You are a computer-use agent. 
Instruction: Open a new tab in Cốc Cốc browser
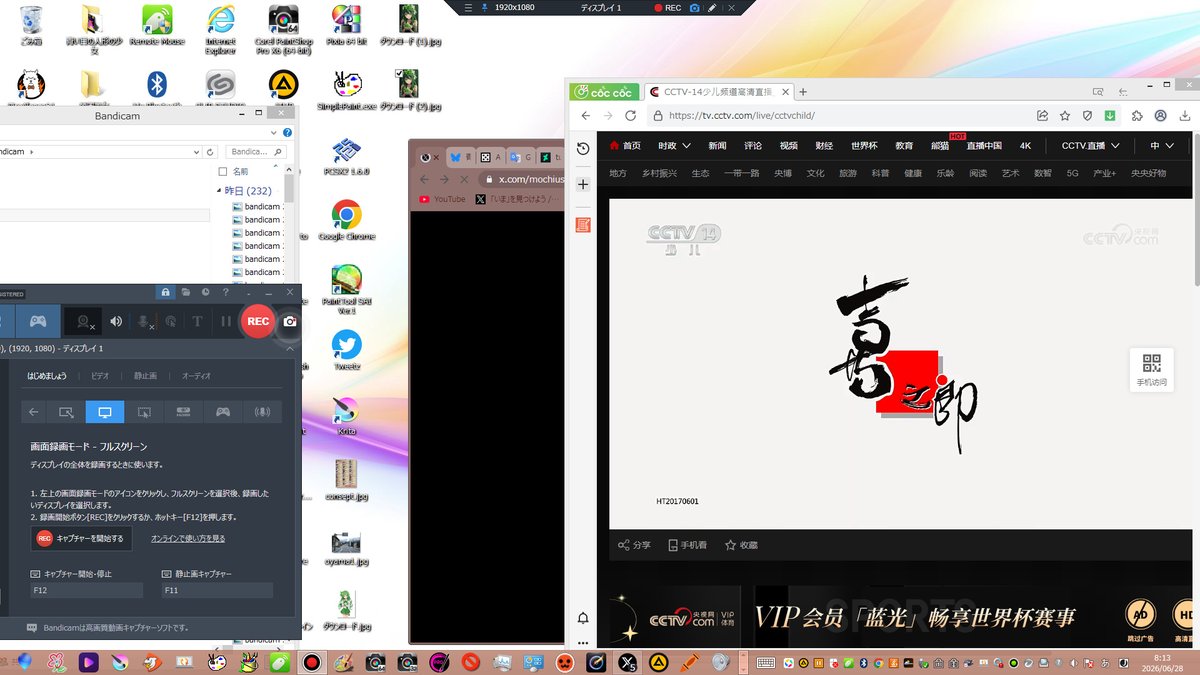click(x=803, y=92)
